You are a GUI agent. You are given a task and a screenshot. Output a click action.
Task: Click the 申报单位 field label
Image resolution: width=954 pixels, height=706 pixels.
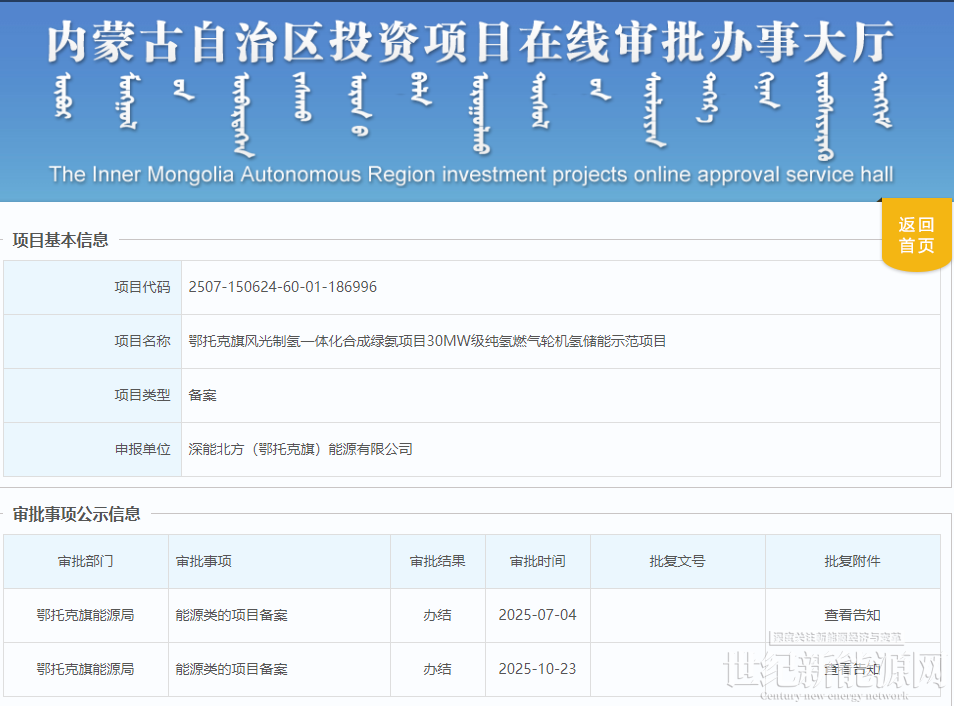tap(142, 449)
